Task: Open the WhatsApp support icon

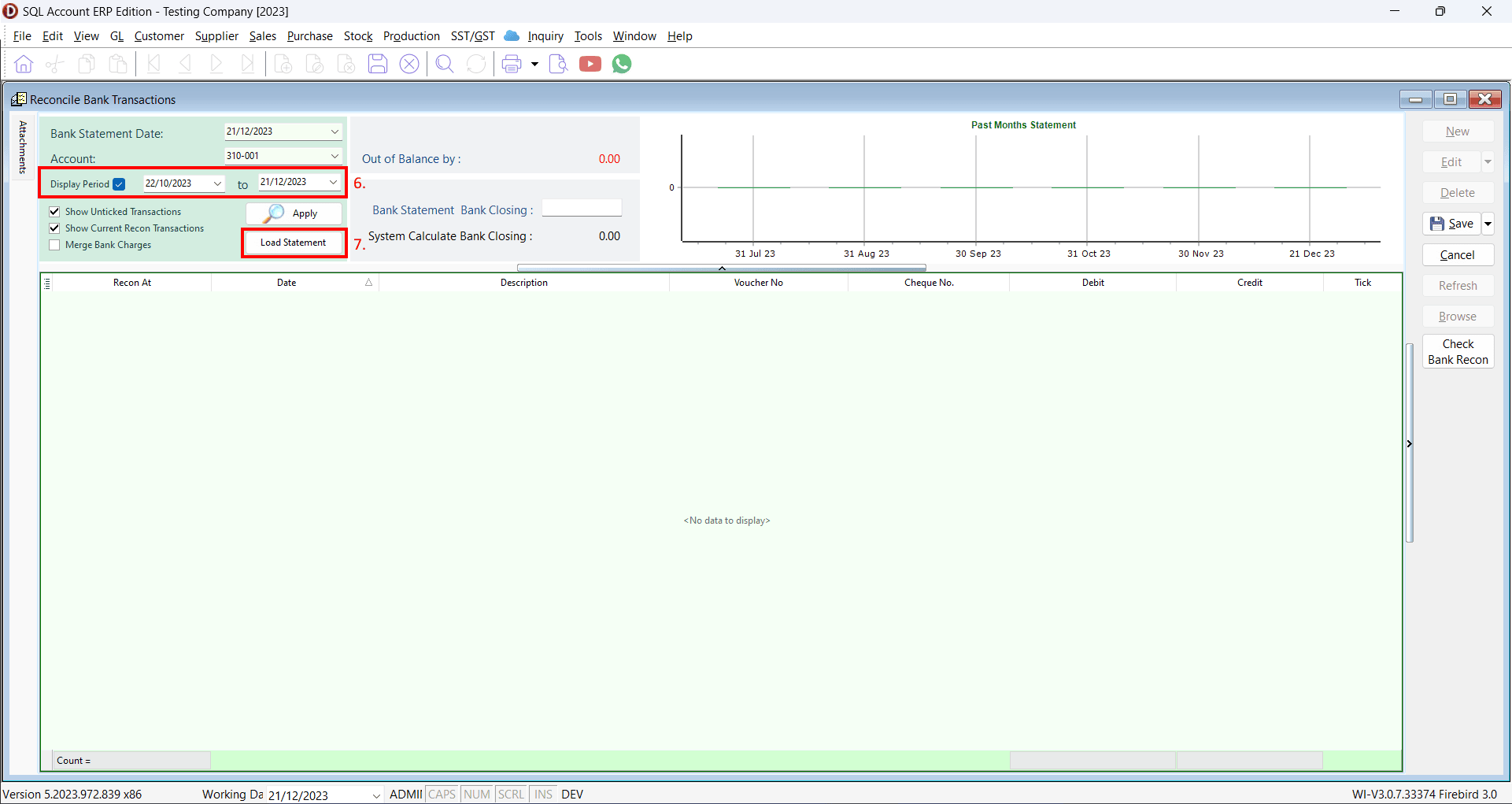Action: (x=622, y=64)
